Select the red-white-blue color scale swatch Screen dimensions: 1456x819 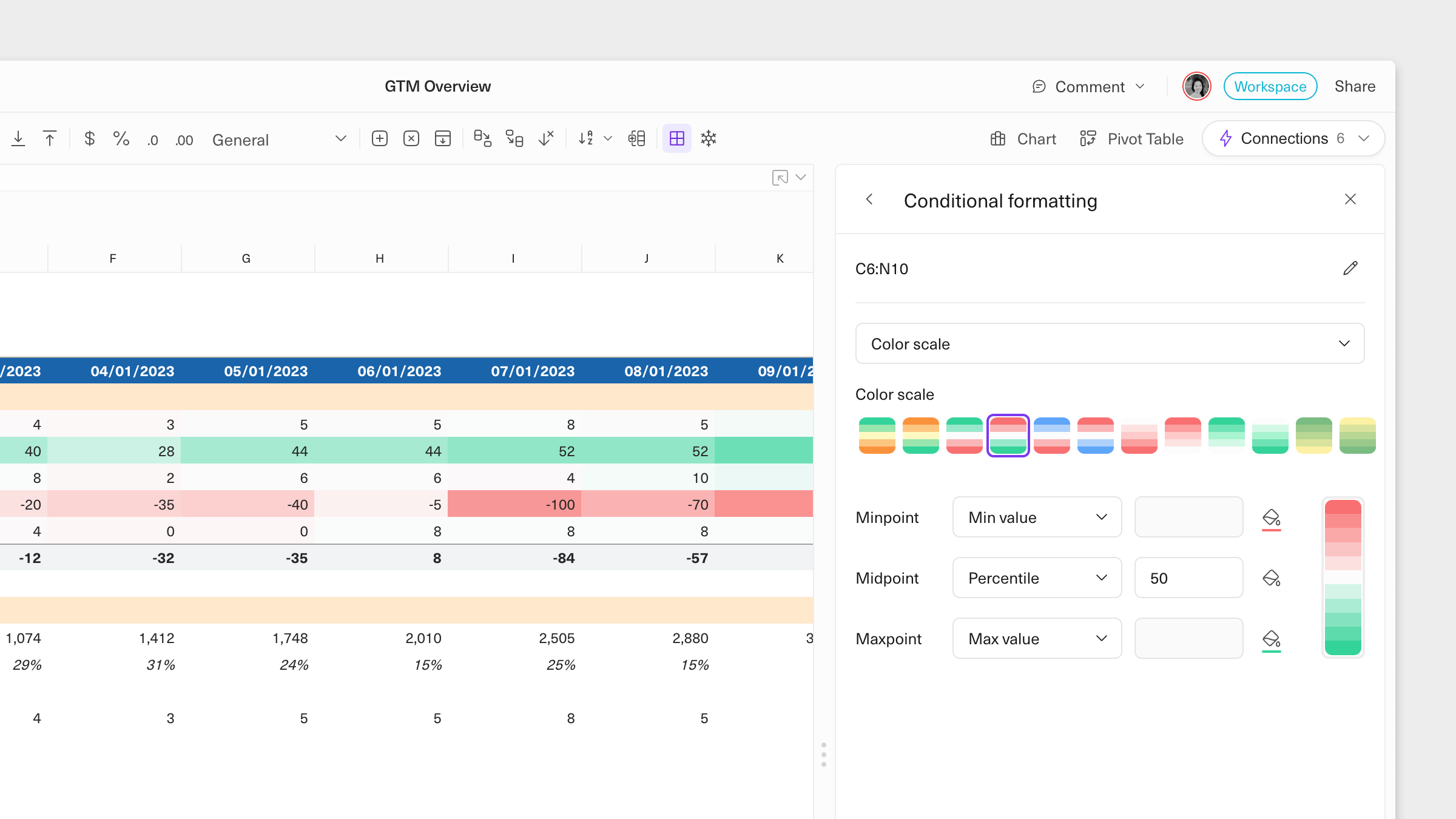[x=1096, y=436]
